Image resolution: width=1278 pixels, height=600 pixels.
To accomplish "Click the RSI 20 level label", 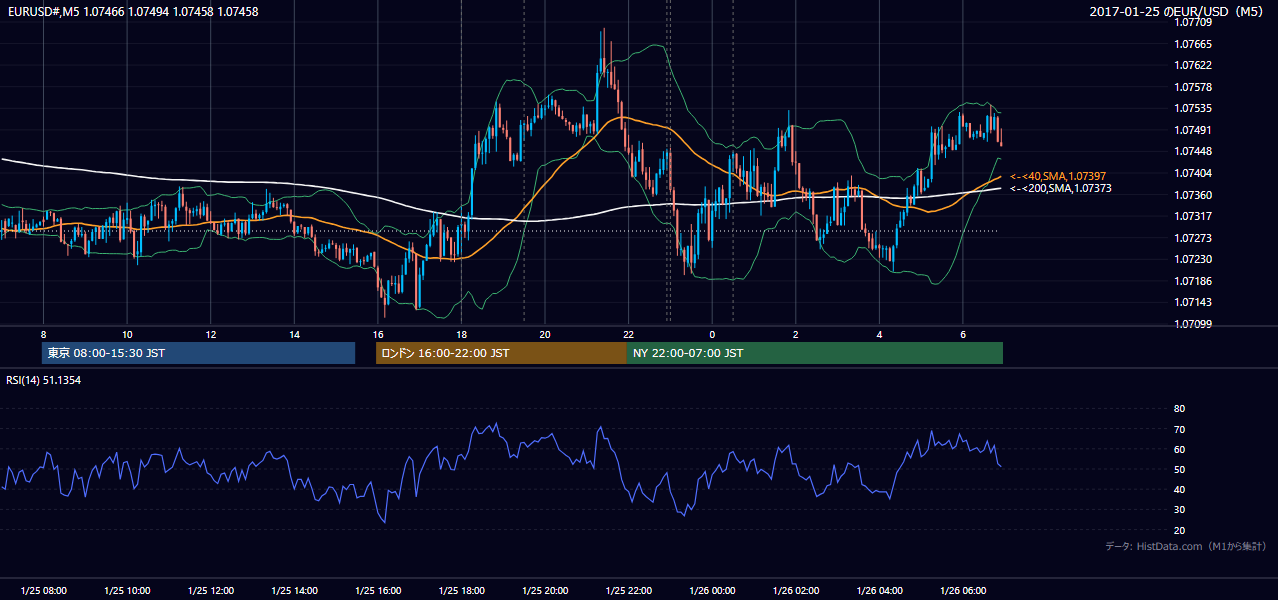I will (1179, 530).
